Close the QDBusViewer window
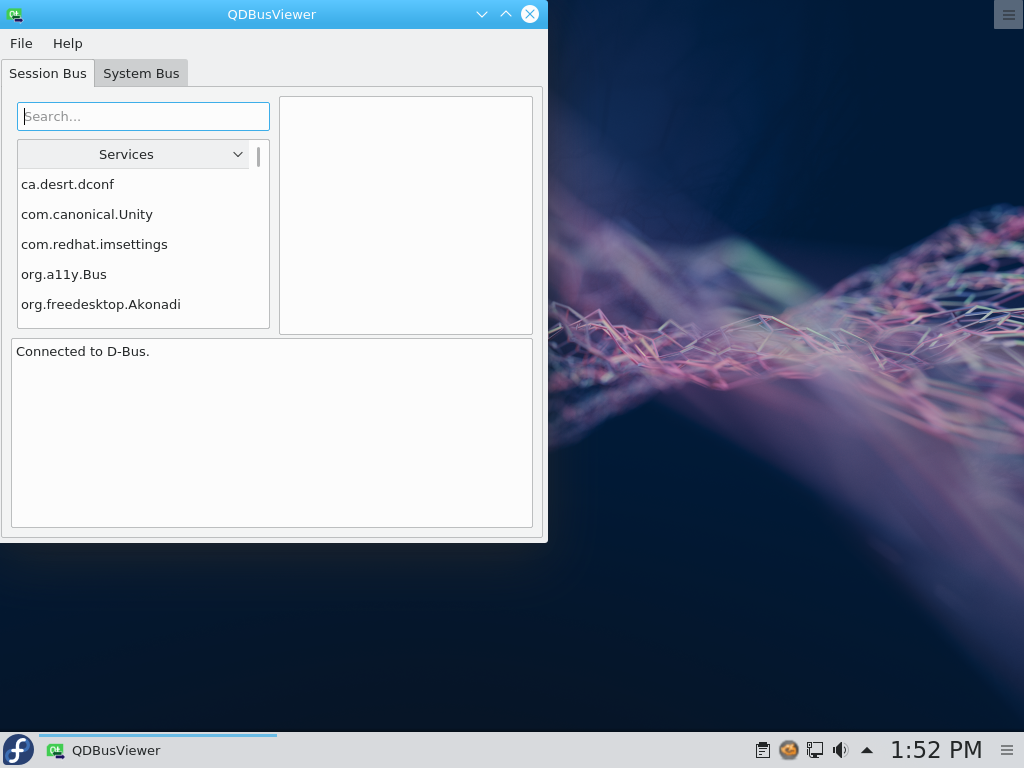This screenshot has height=768, width=1024. click(530, 14)
